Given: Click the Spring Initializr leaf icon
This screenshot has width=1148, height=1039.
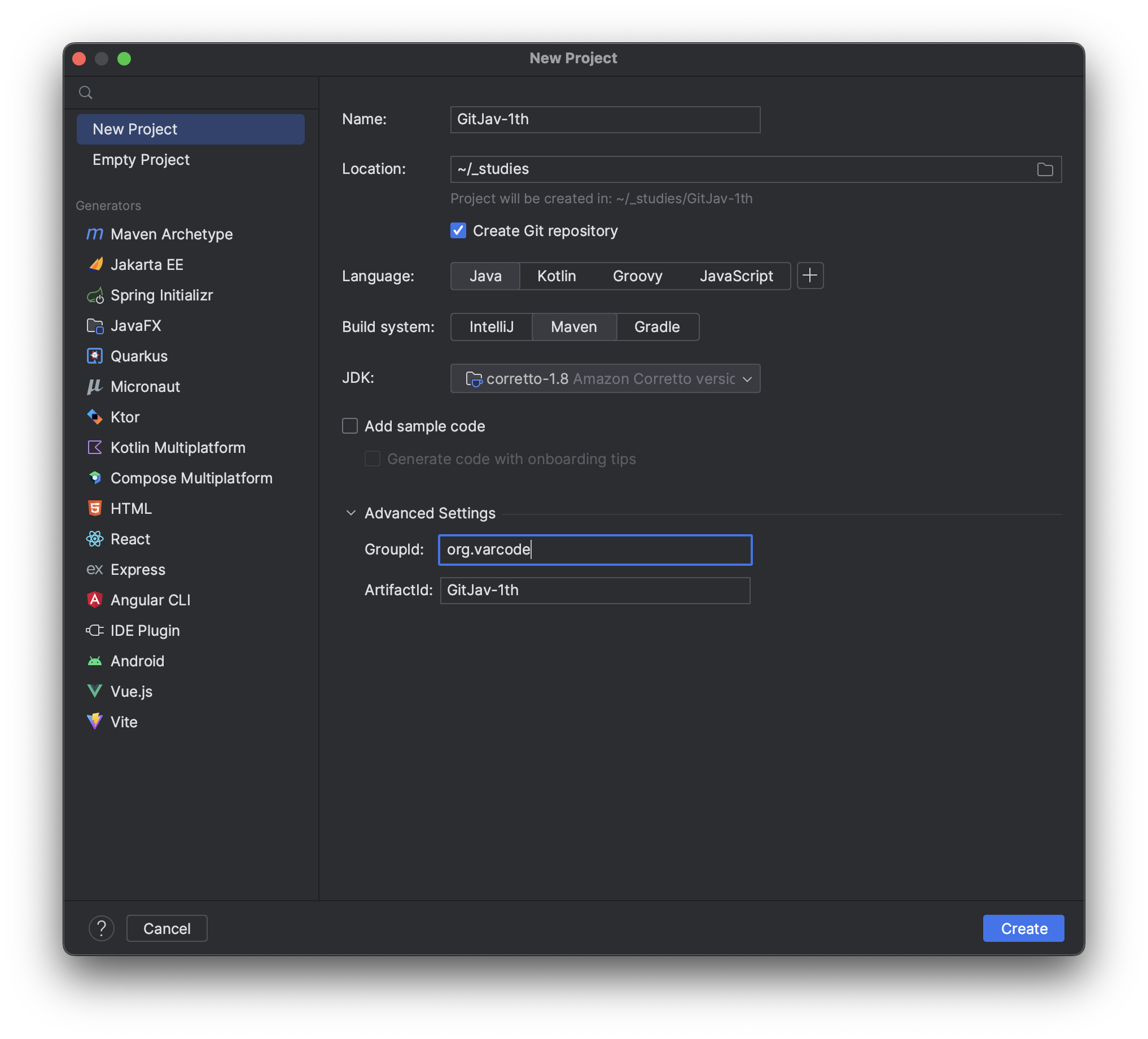Looking at the screenshot, I should pos(94,295).
